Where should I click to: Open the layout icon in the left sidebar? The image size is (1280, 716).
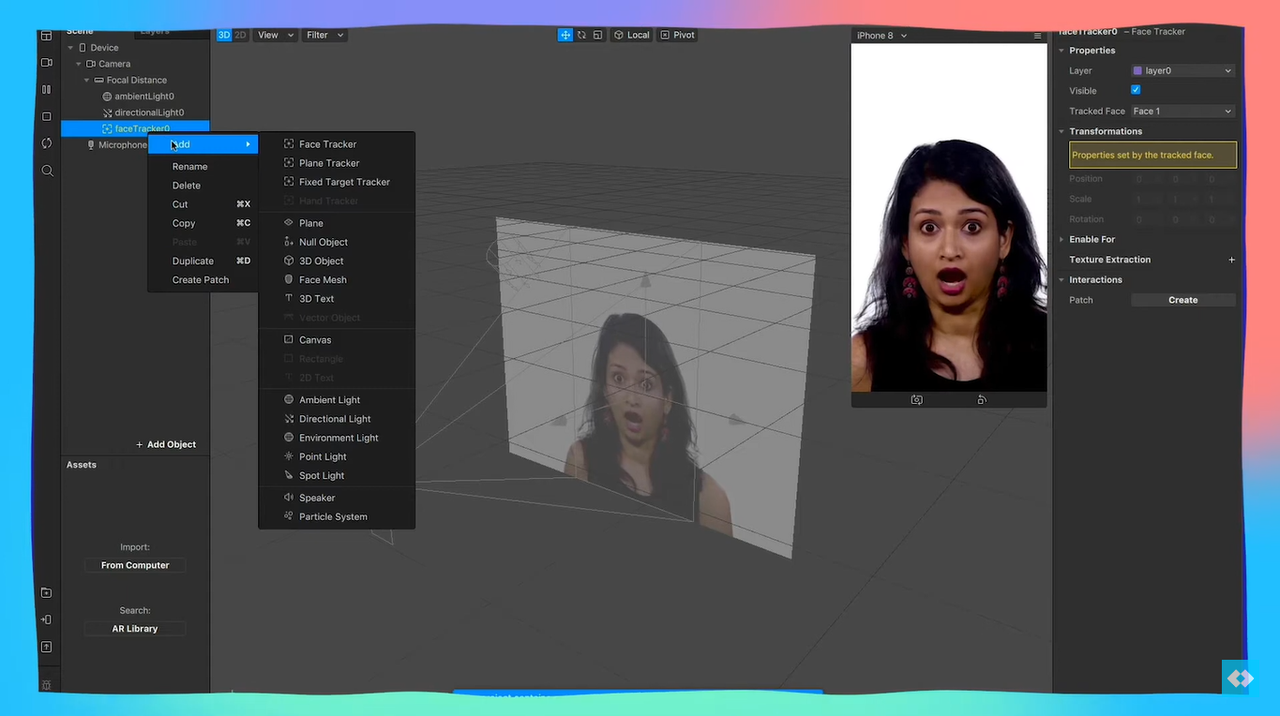[46, 36]
